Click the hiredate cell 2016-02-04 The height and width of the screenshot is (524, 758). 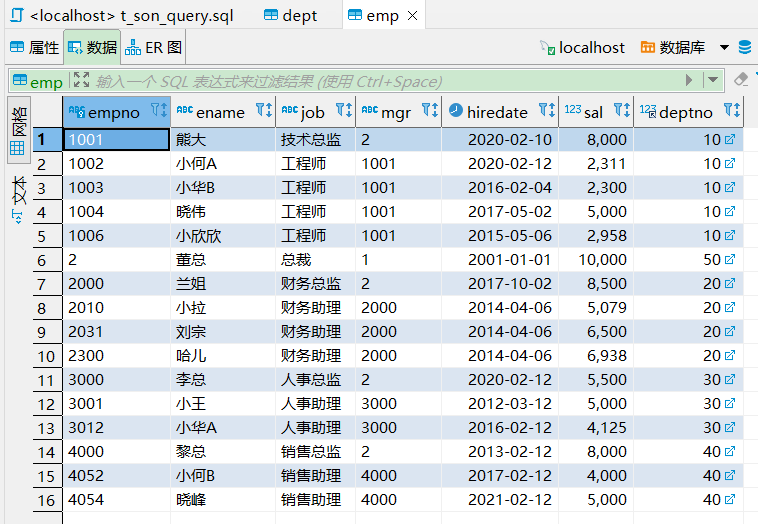coord(500,188)
